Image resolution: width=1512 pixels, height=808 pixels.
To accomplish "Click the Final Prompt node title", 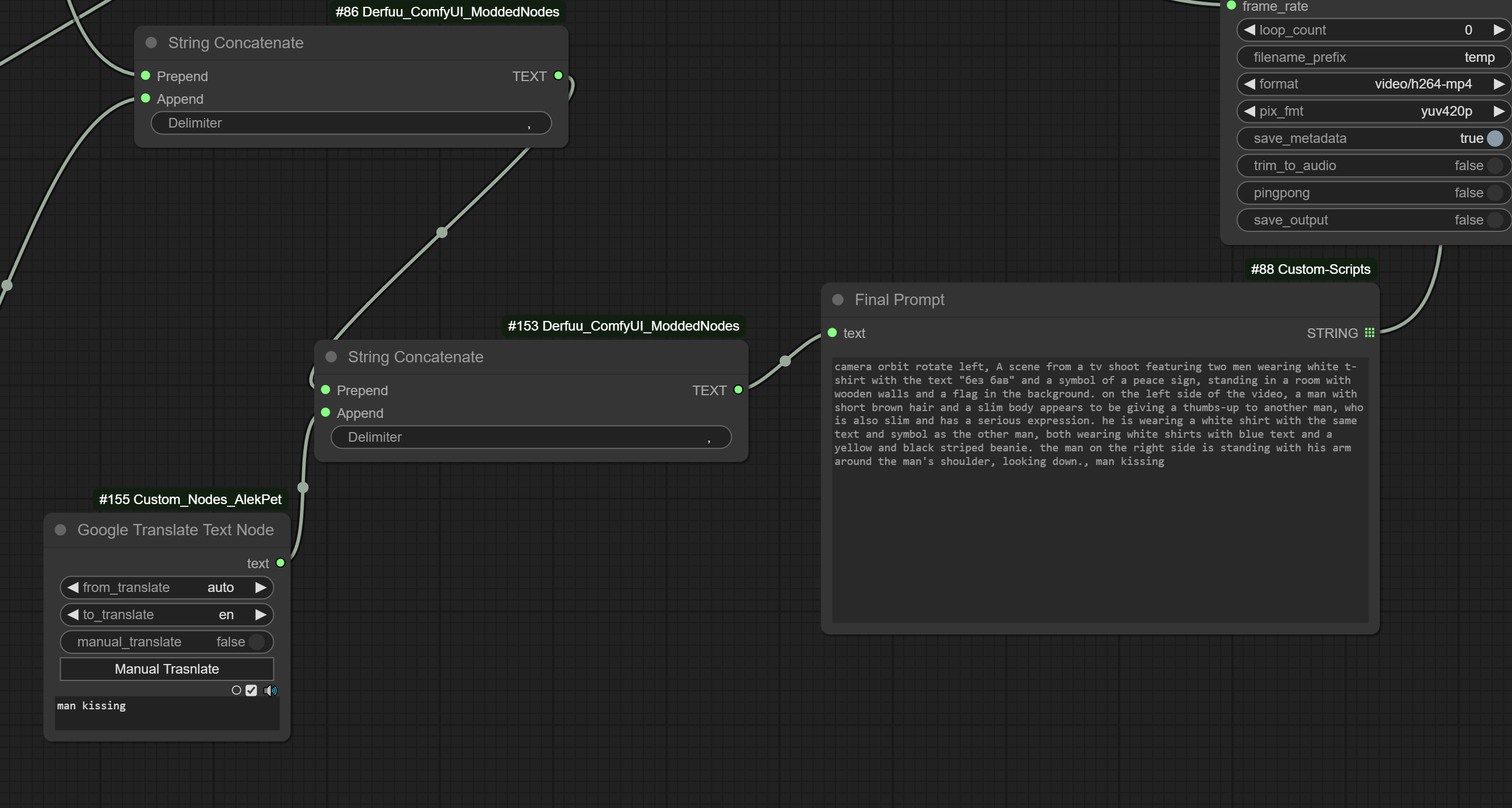I will [x=899, y=299].
